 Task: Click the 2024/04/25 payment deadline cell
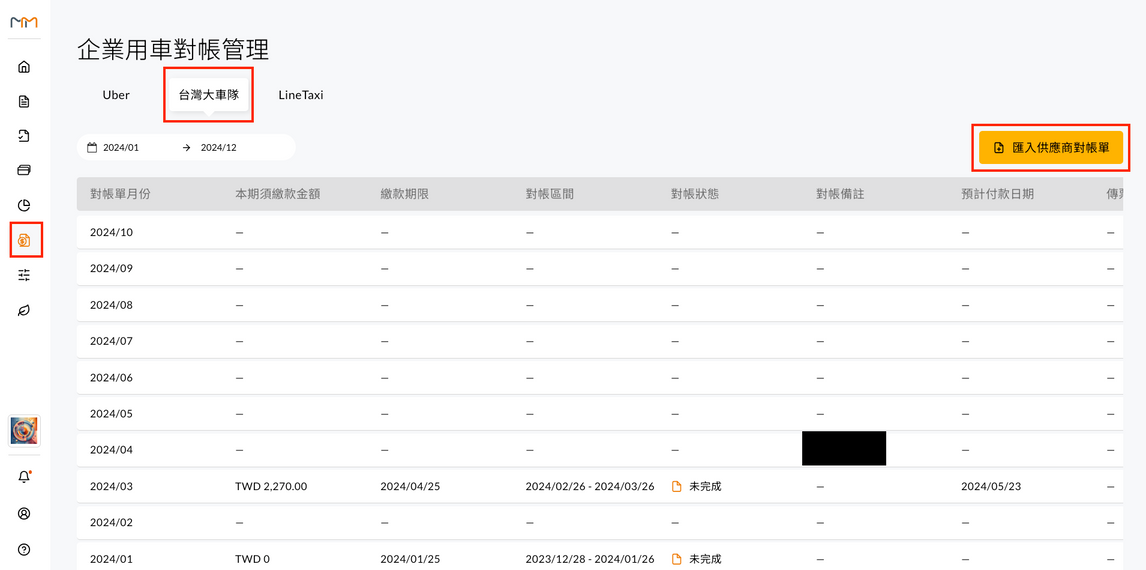click(x=409, y=487)
